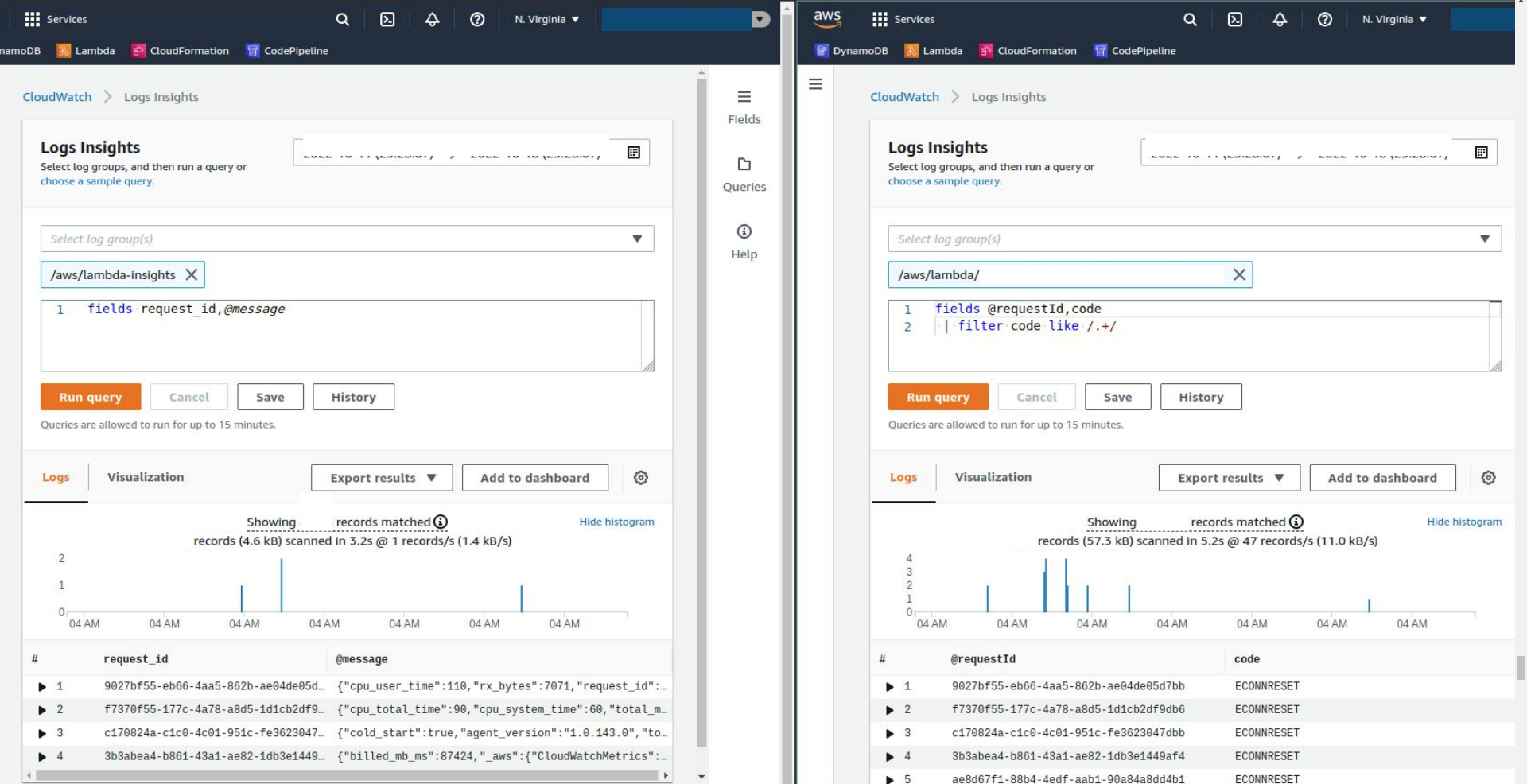Viewport: 1527px width, 784px height.
Task: Open notifications bell in left window
Action: point(433,19)
